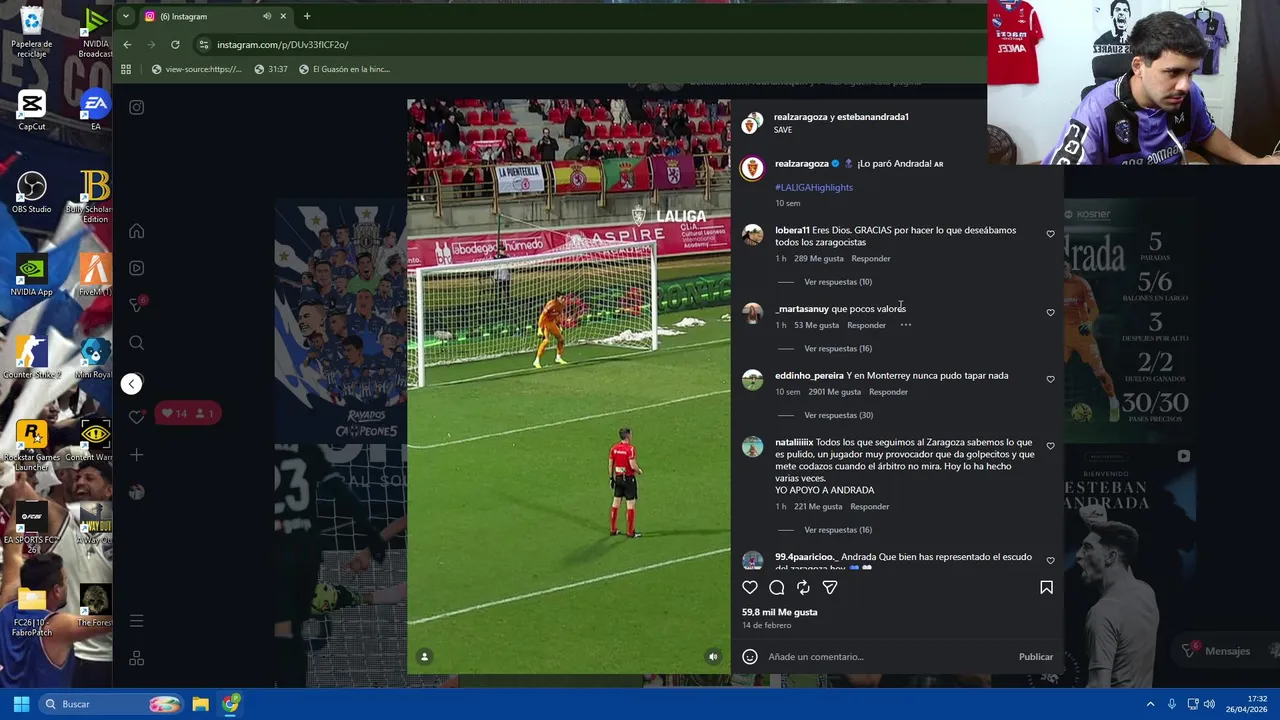Open Reels from the Instagram sidebar
The height and width of the screenshot is (720, 1280).
137,268
